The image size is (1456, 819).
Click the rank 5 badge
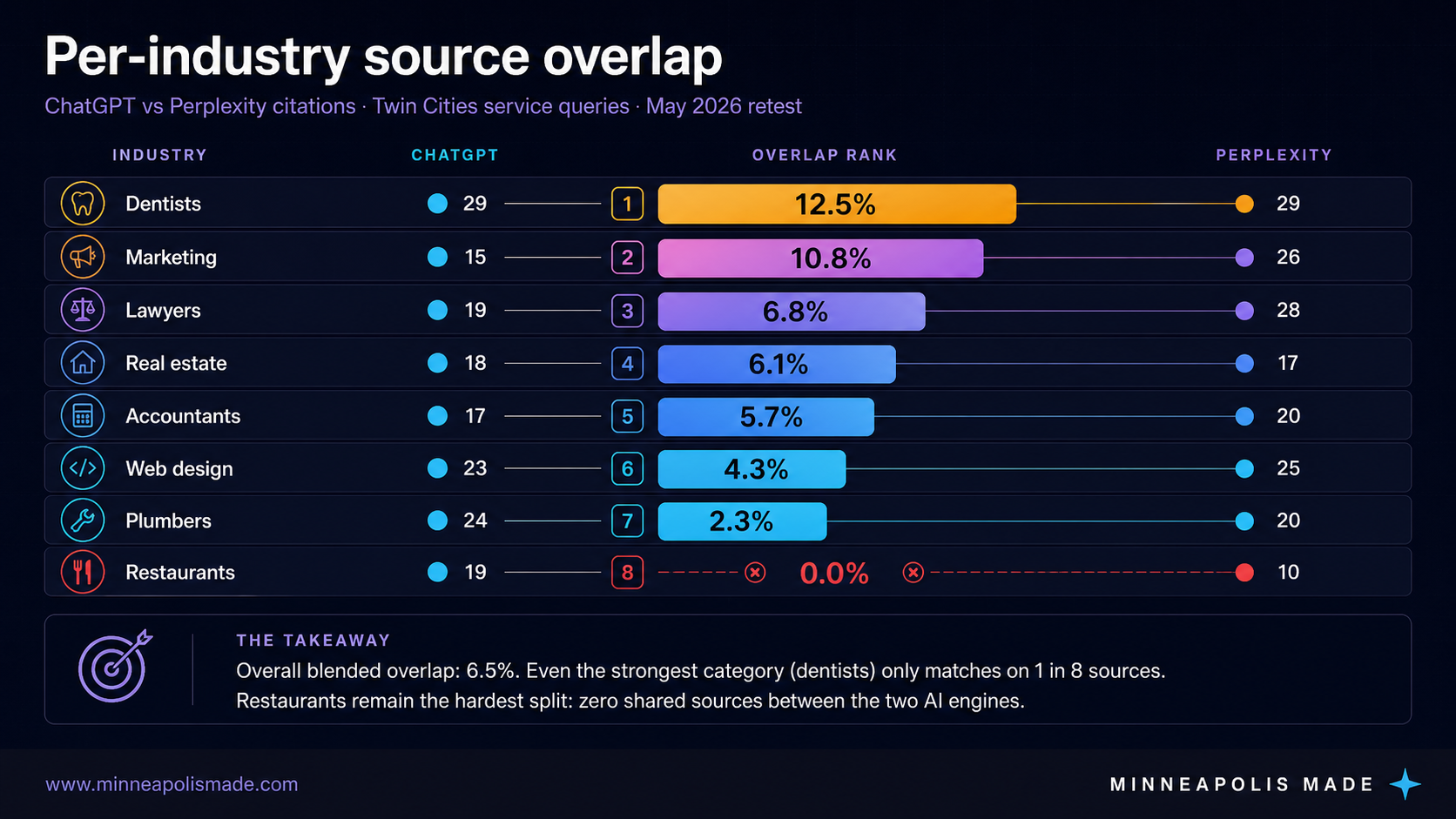tap(627, 417)
